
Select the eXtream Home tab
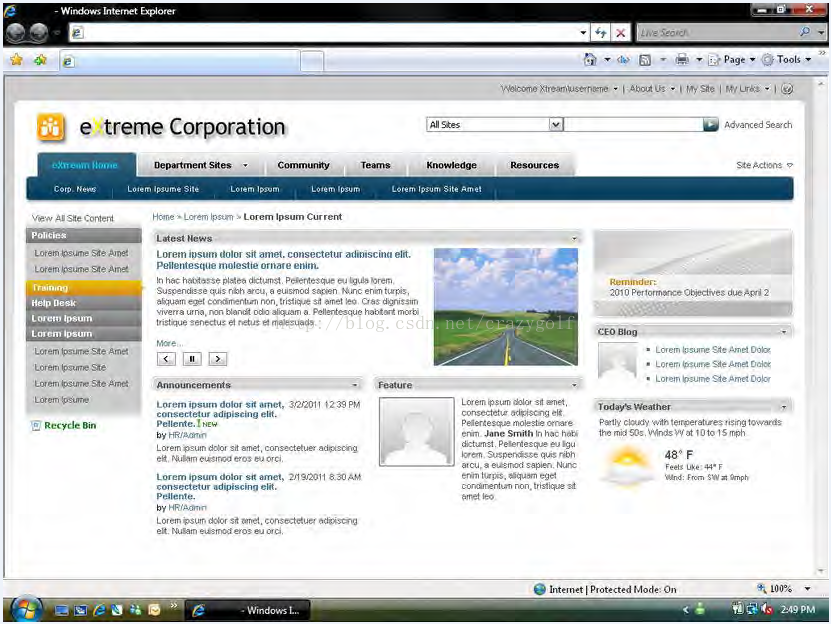(85, 165)
